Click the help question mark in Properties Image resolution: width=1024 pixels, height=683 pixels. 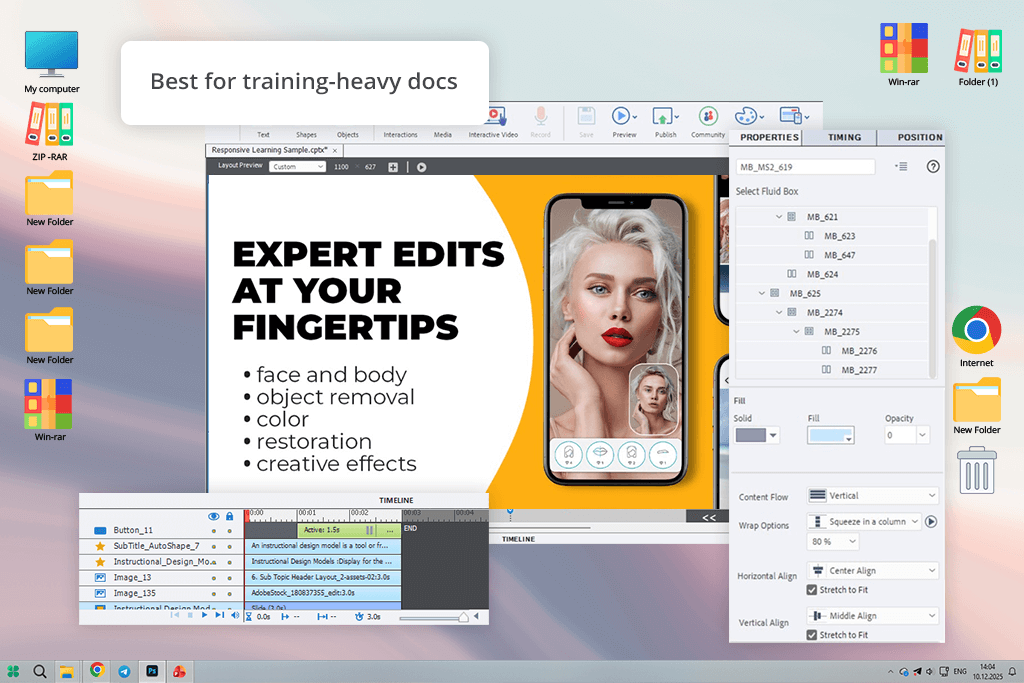coord(933,167)
